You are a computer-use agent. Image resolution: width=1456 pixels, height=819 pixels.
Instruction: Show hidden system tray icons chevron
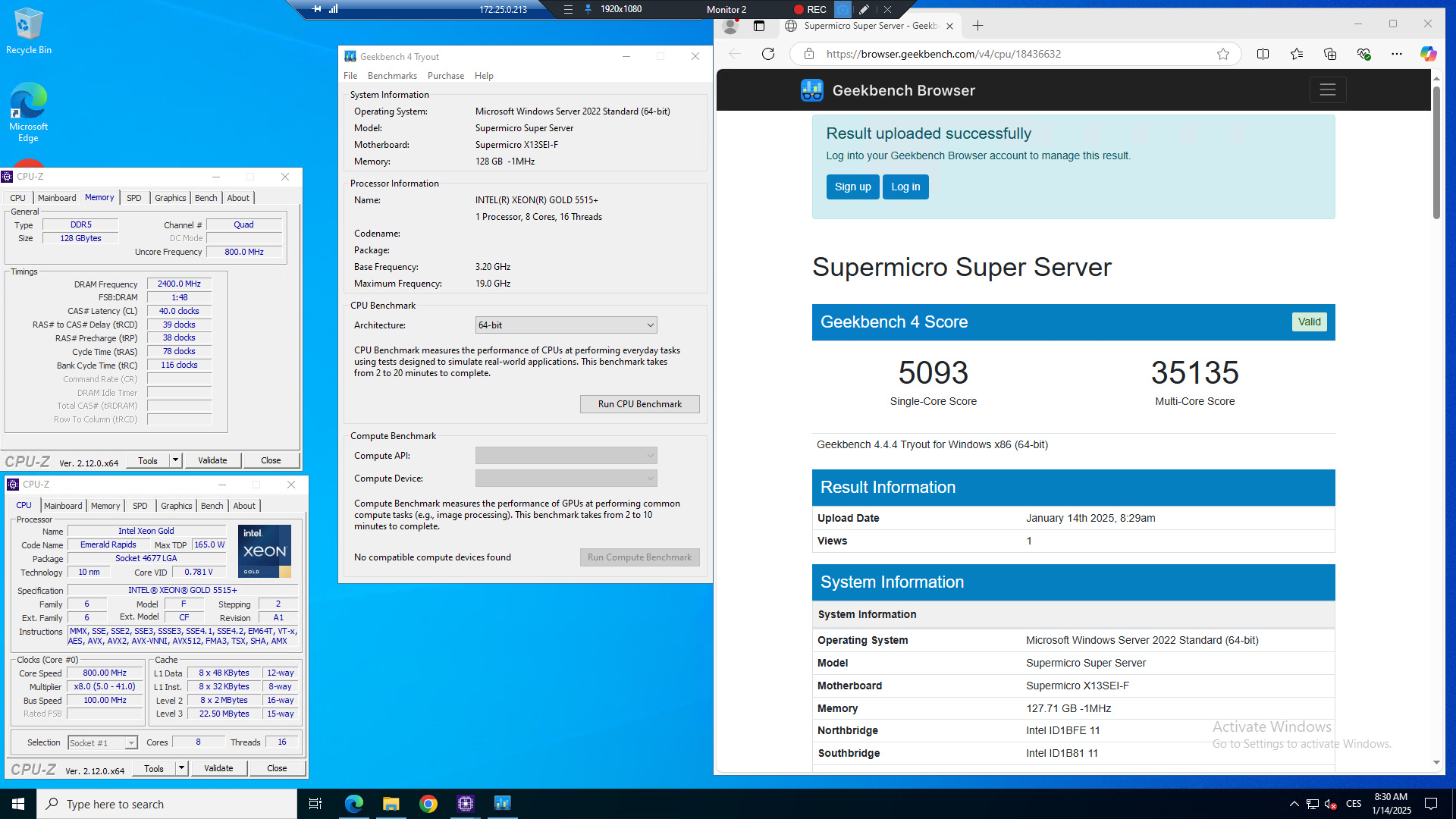coord(1294,804)
